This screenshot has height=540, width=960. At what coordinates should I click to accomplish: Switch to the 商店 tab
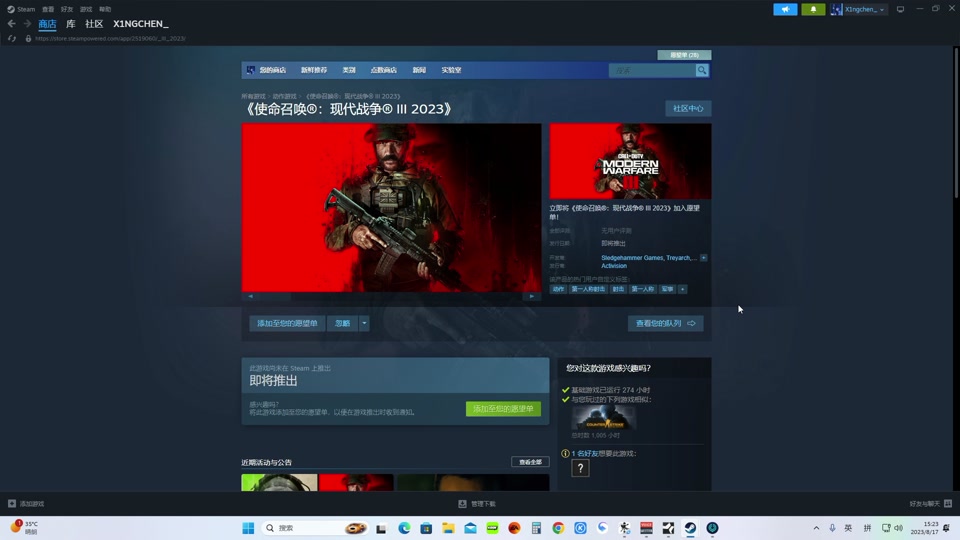click(x=47, y=24)
